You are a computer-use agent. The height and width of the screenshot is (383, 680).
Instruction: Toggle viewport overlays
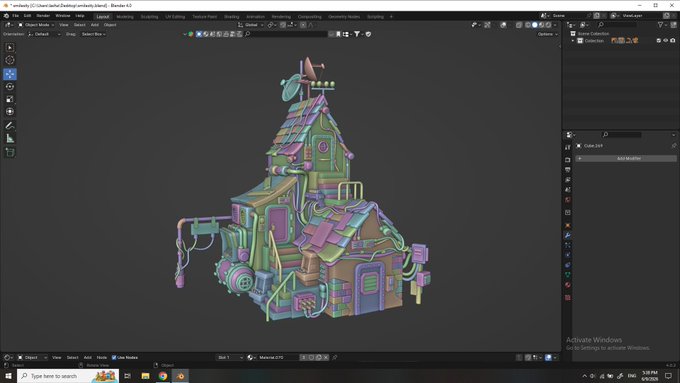point(503,25)
